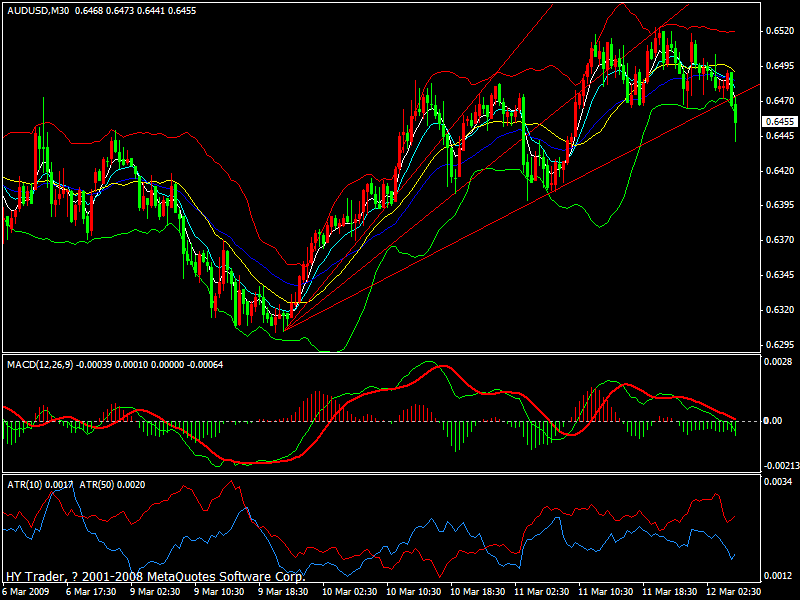Viewport: 800px width, 600px height.
Task: Click the 6 Mar 2009 date label
Action: [x=27, y=592]
